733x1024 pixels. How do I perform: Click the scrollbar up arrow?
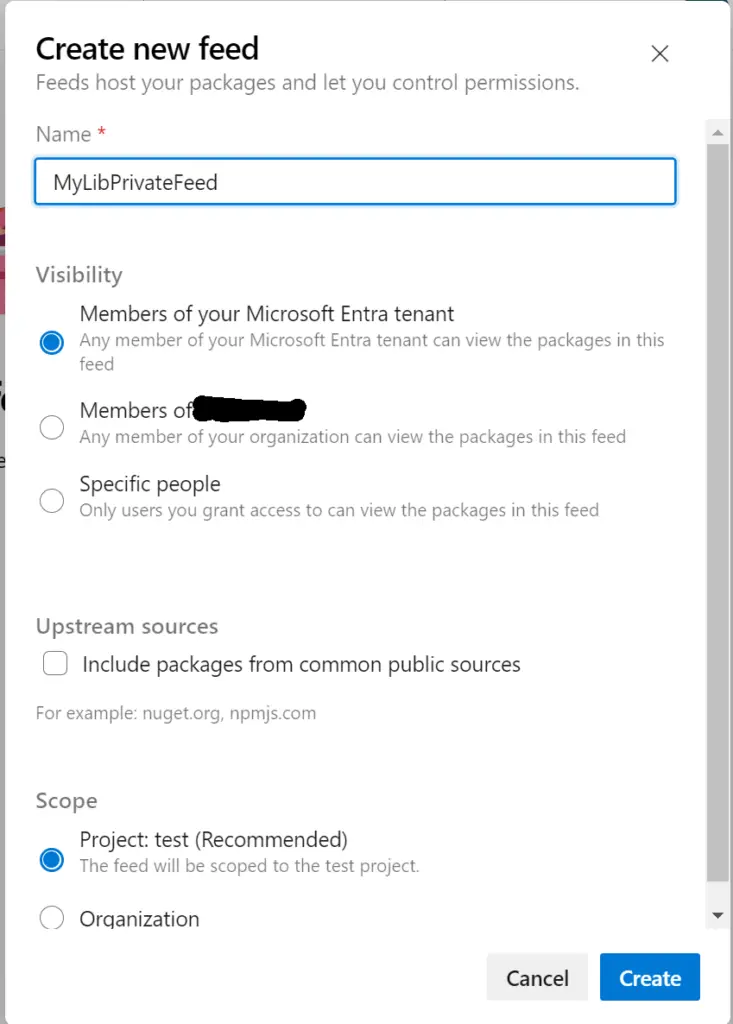[x=718, y=133]
